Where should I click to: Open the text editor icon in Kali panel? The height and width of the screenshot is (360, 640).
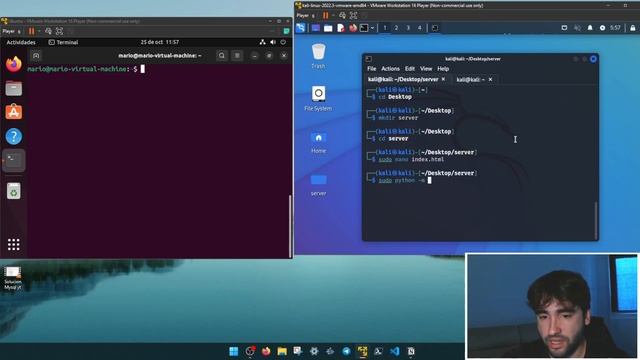coord(340,28)
